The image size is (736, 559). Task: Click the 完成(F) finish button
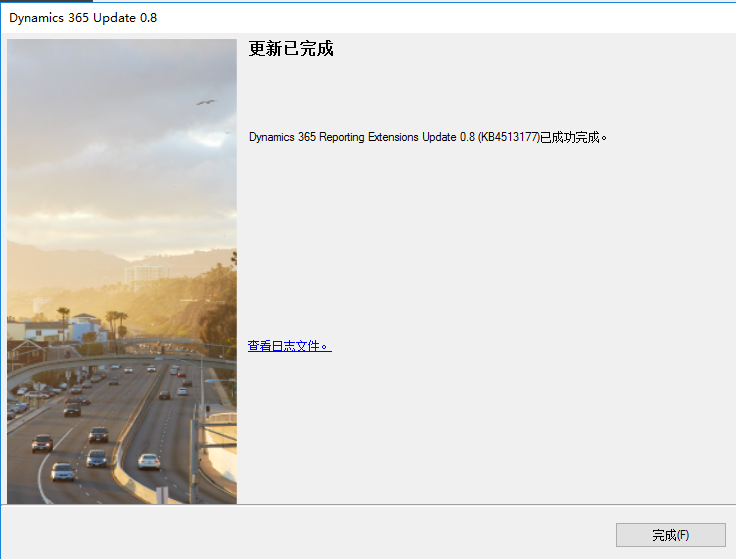click(x=670, y=535)
